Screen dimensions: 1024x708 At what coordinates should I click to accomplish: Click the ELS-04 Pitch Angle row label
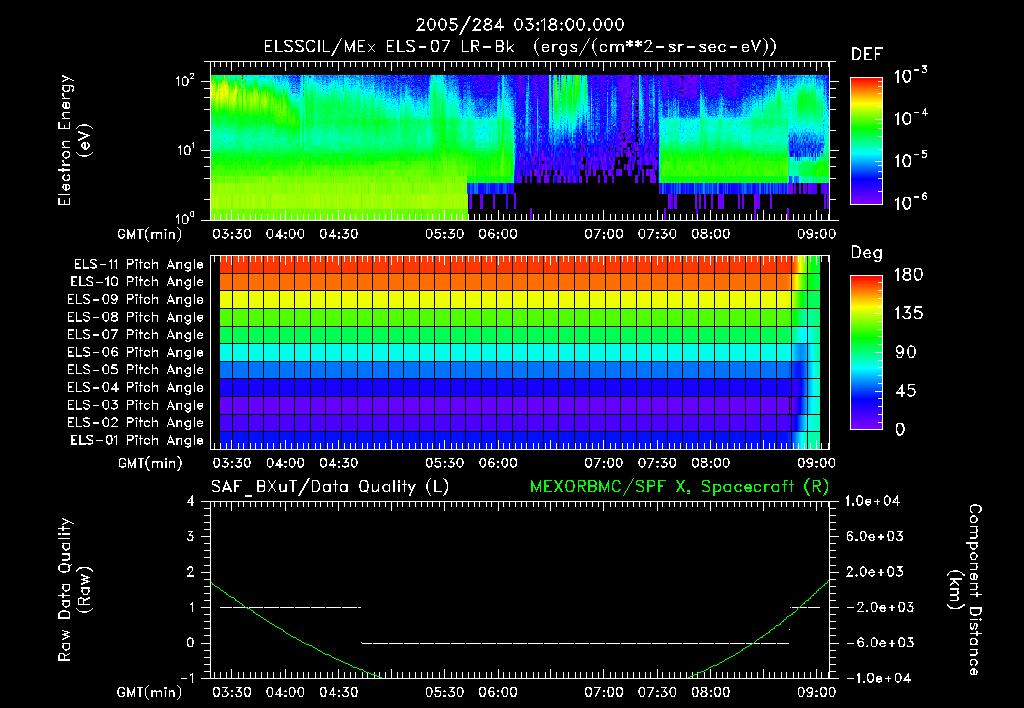point(136,387)
